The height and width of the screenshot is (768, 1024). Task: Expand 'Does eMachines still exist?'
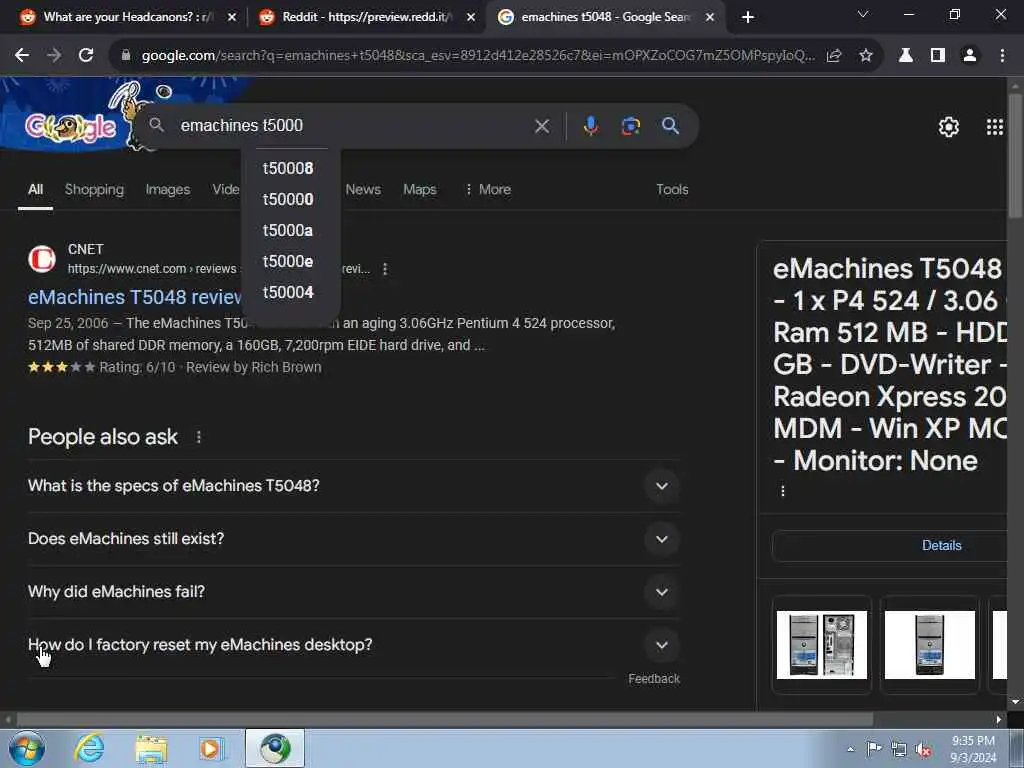pos(353,539)
